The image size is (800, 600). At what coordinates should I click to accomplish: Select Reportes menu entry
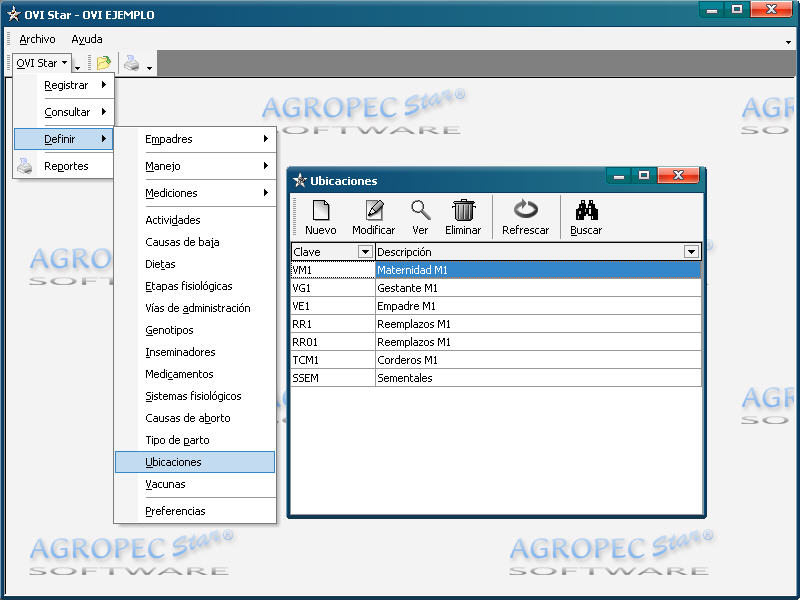point(63,166)
